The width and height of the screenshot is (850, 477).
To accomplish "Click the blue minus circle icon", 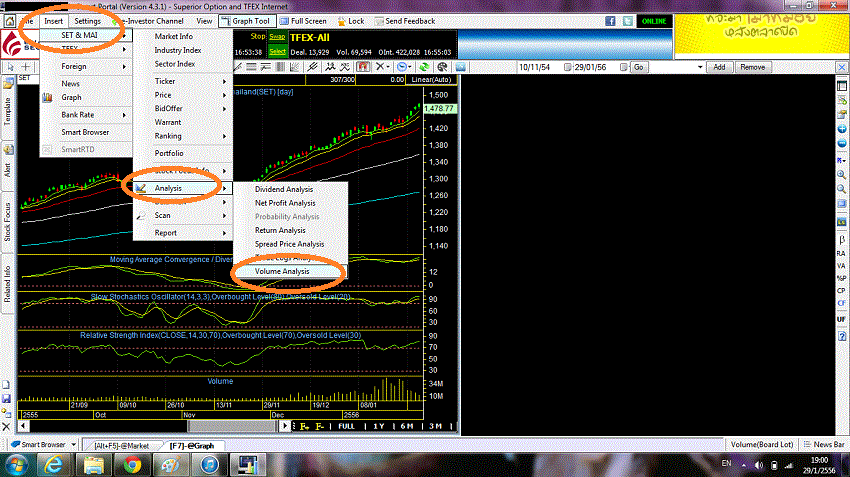I will [841, 144].
